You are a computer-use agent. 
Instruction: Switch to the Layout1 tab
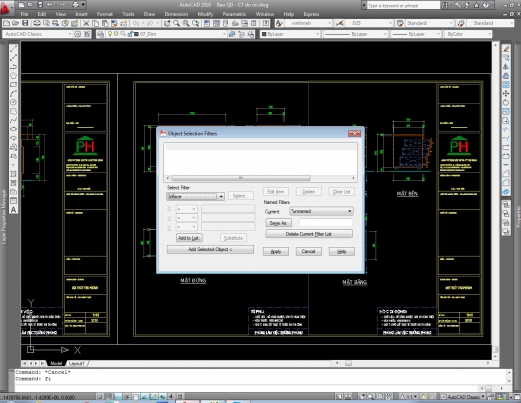[77, 363]
